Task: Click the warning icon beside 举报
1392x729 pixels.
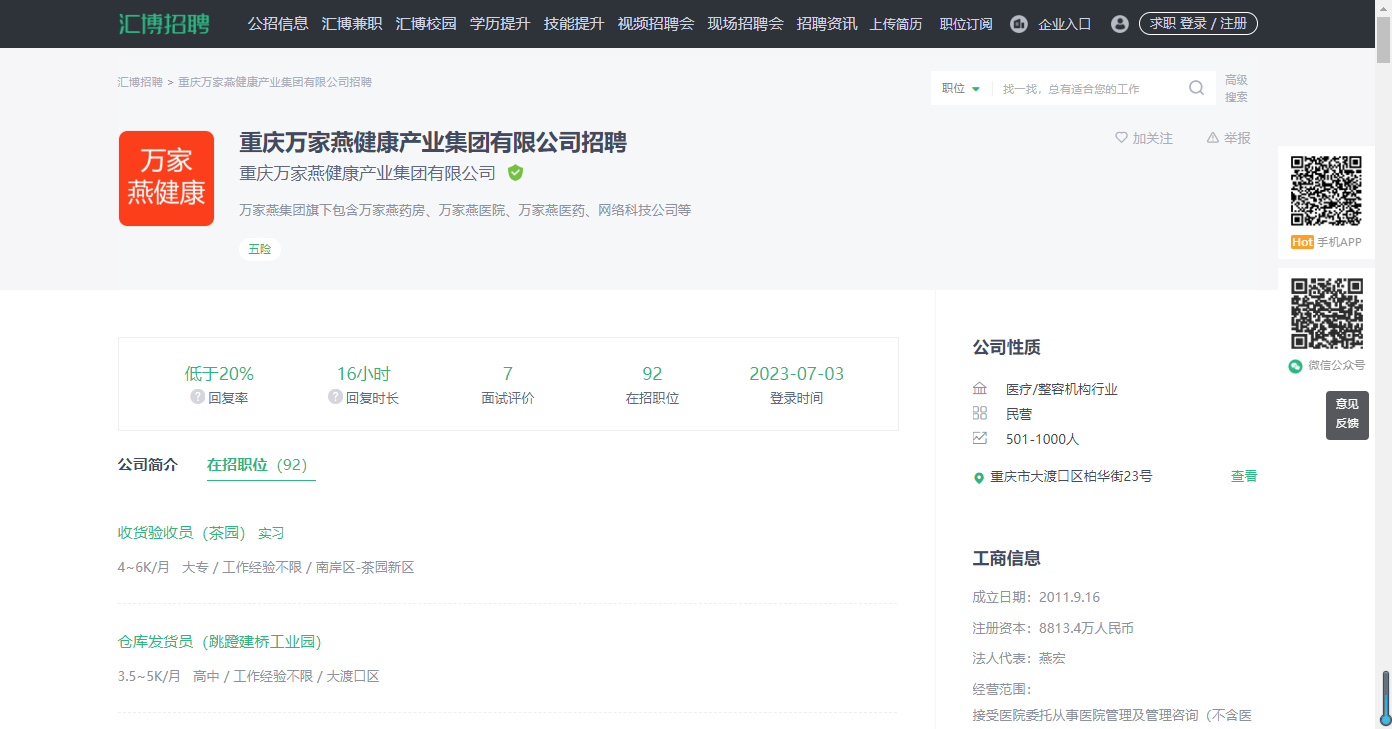Action: click(x=1212, y=138)
